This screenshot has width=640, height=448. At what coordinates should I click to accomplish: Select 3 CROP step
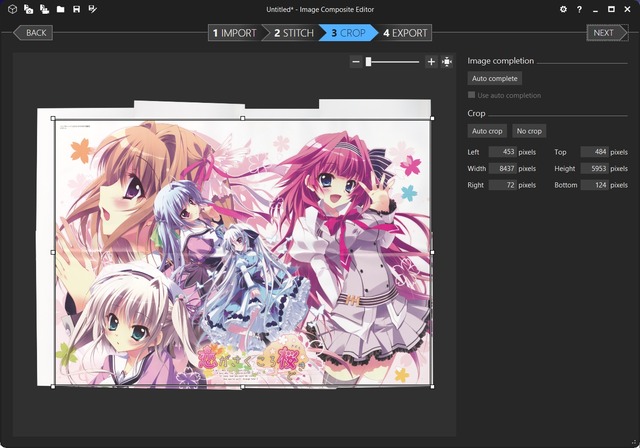tap(348, 33)
